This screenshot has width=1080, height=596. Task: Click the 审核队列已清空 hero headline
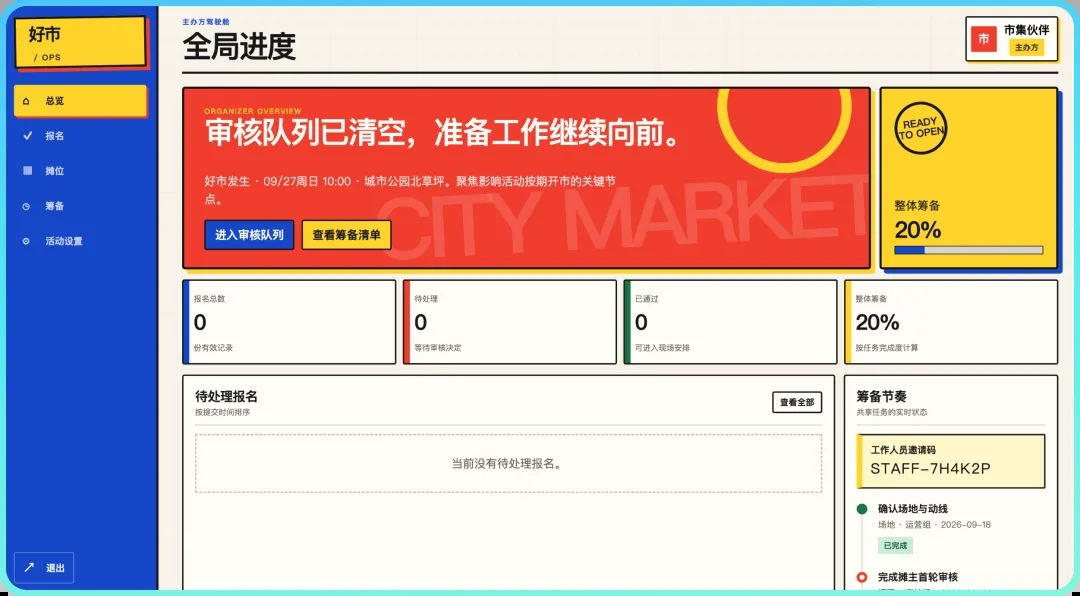coord(444,134)
